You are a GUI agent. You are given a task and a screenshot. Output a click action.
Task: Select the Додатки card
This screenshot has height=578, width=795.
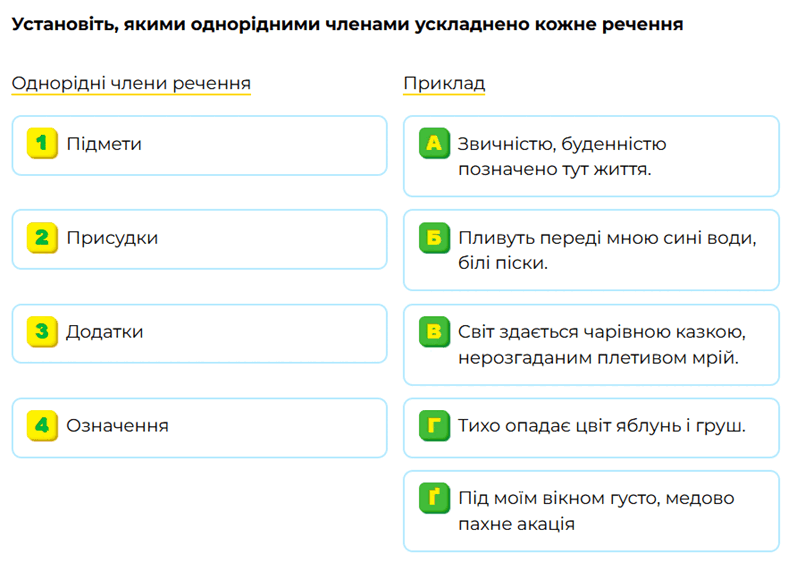tap(199, 334)
